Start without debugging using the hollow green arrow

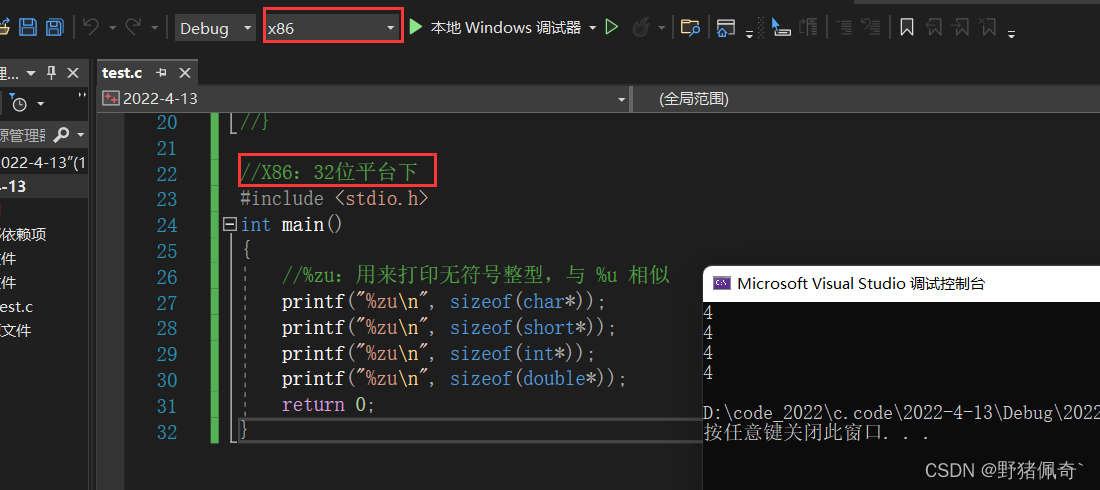click(x=612, y=28)
